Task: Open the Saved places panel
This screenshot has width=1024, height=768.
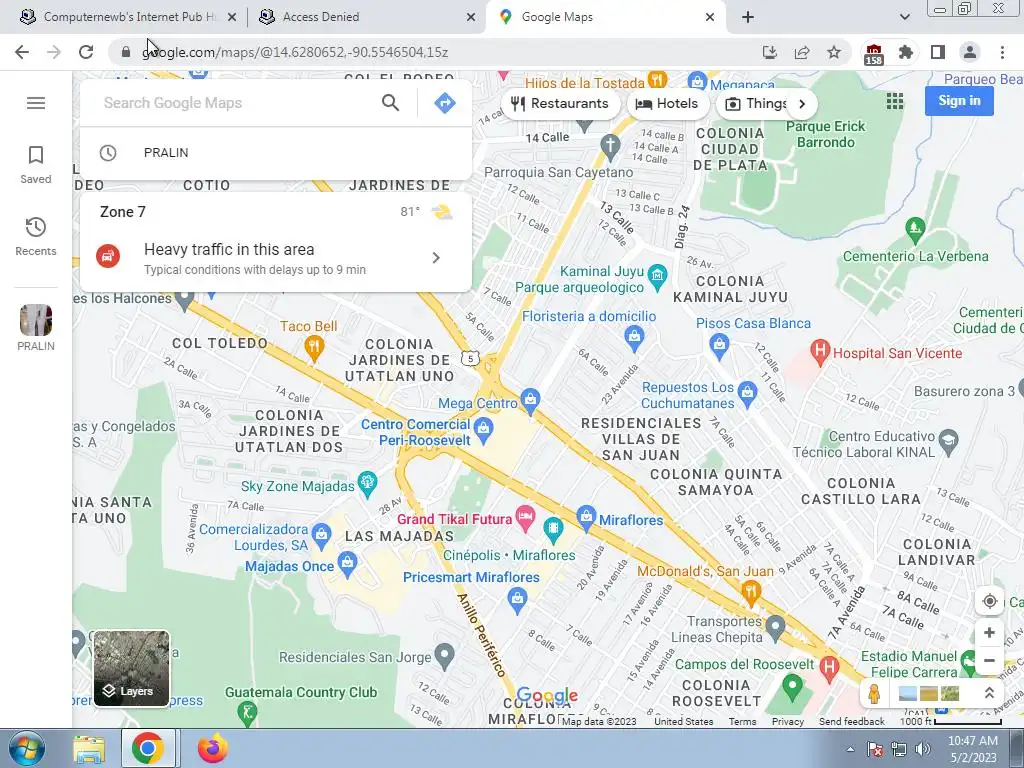Action: point(35,165)
